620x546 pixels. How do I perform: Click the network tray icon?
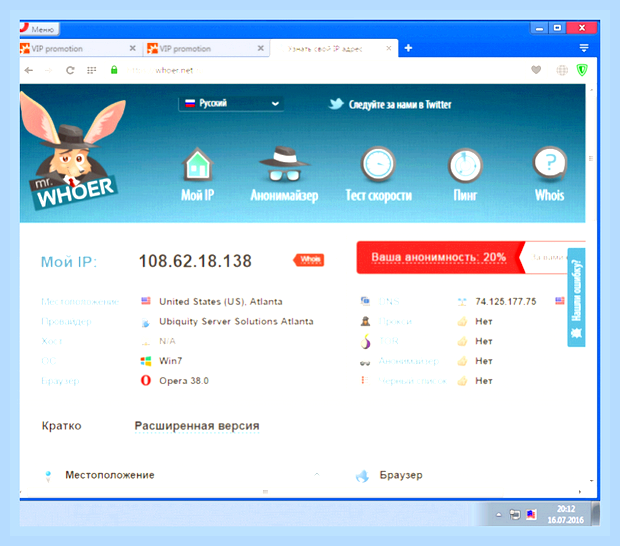[x=514, y=514]
